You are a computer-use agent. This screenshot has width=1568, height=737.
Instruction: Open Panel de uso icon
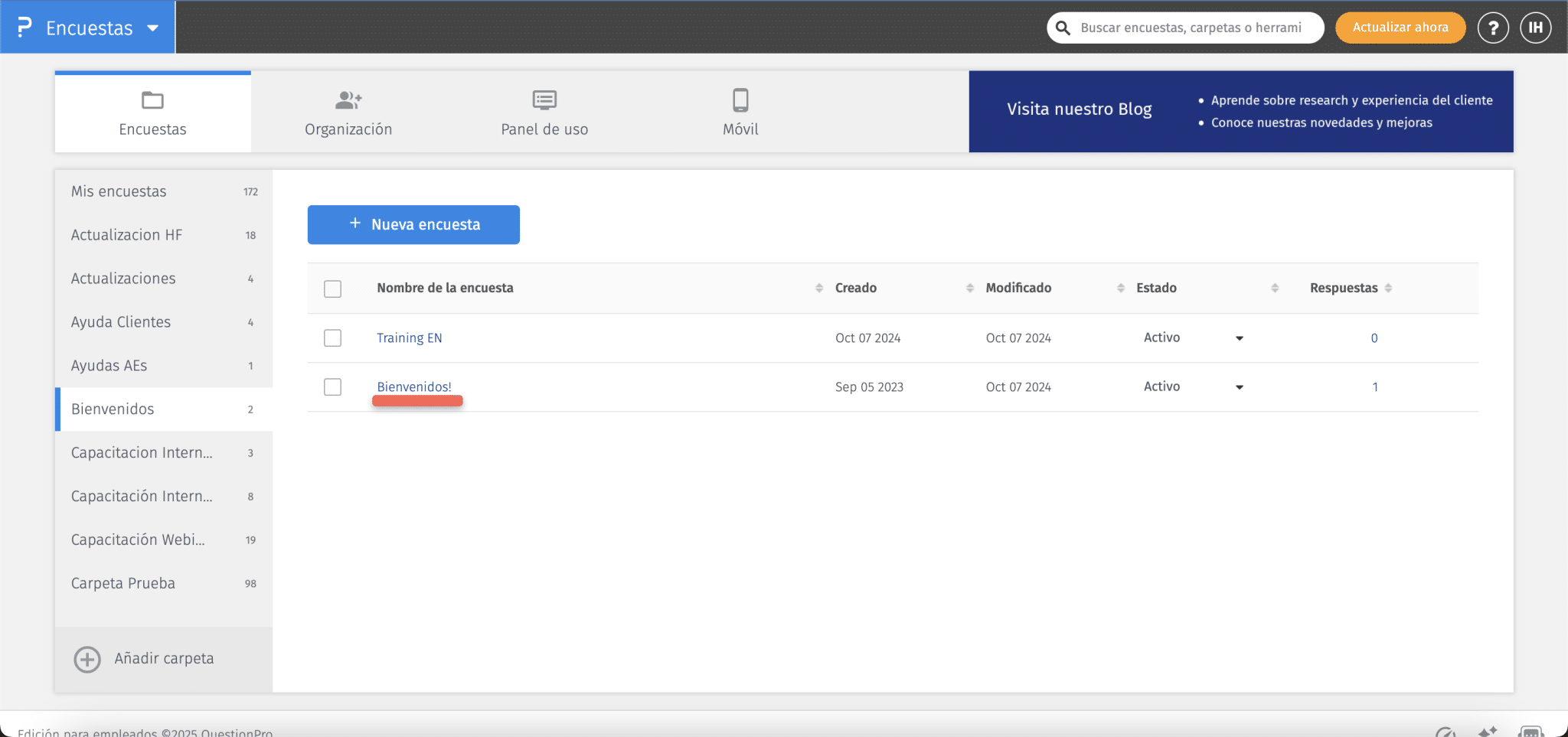[x=544, y=99]
